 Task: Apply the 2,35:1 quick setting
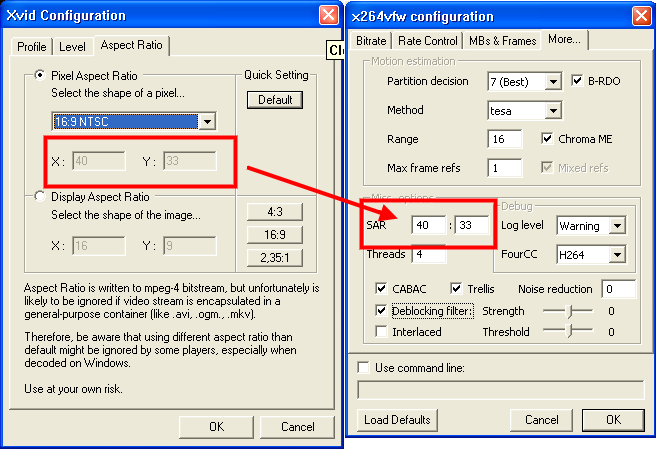pos(275,258)
